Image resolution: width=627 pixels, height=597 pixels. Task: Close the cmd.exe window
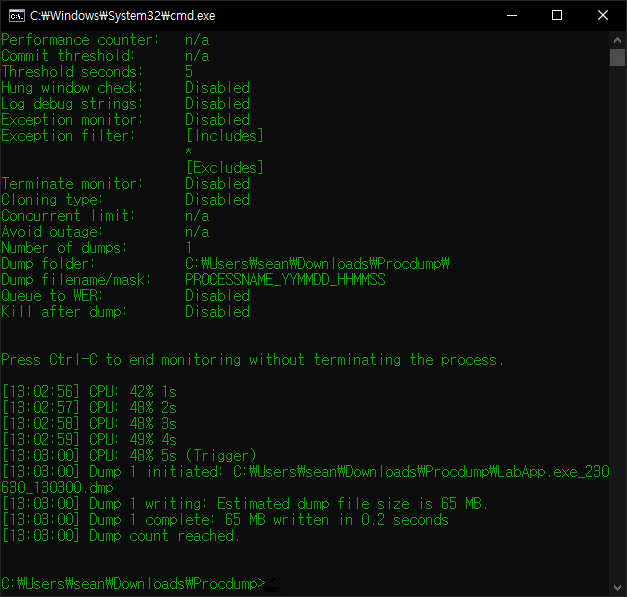[x=603, y=16]
